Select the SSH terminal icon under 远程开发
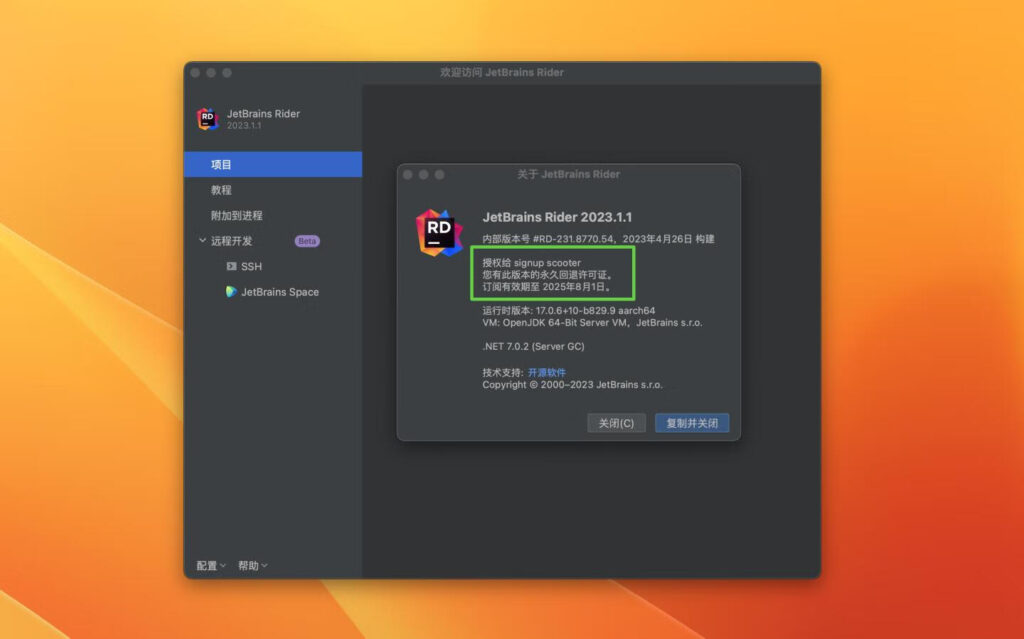 tap(231, 266)
